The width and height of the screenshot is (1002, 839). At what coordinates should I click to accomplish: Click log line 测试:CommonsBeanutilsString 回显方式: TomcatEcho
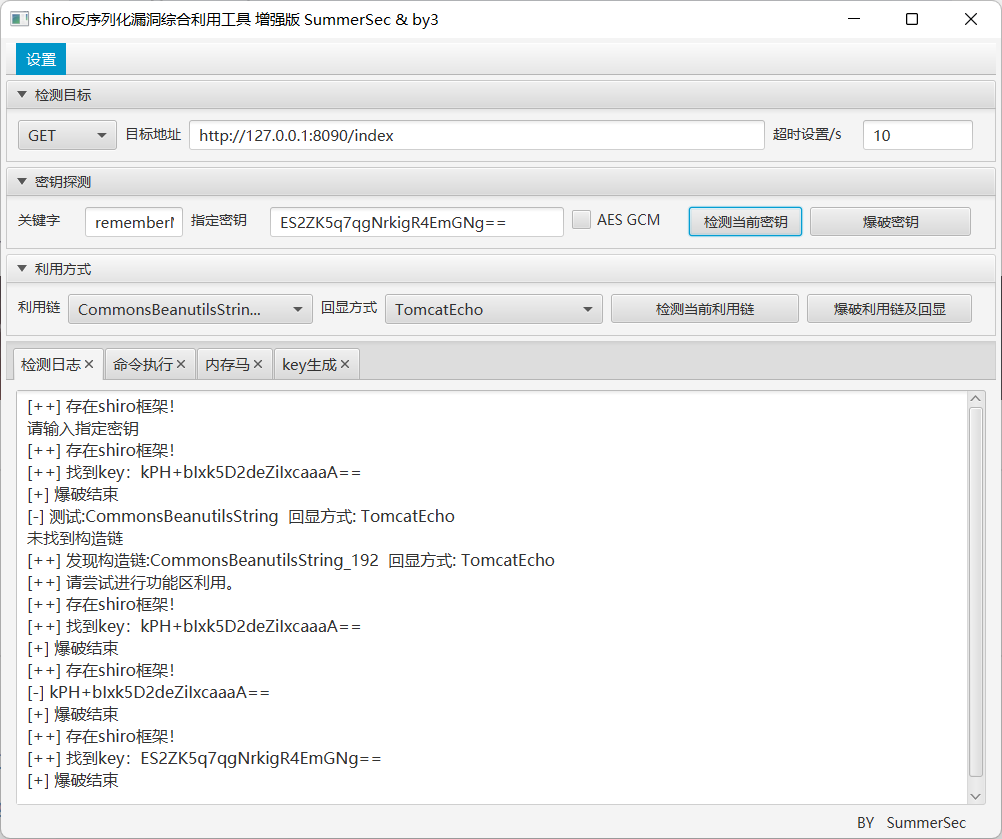(x=241, y=516)
